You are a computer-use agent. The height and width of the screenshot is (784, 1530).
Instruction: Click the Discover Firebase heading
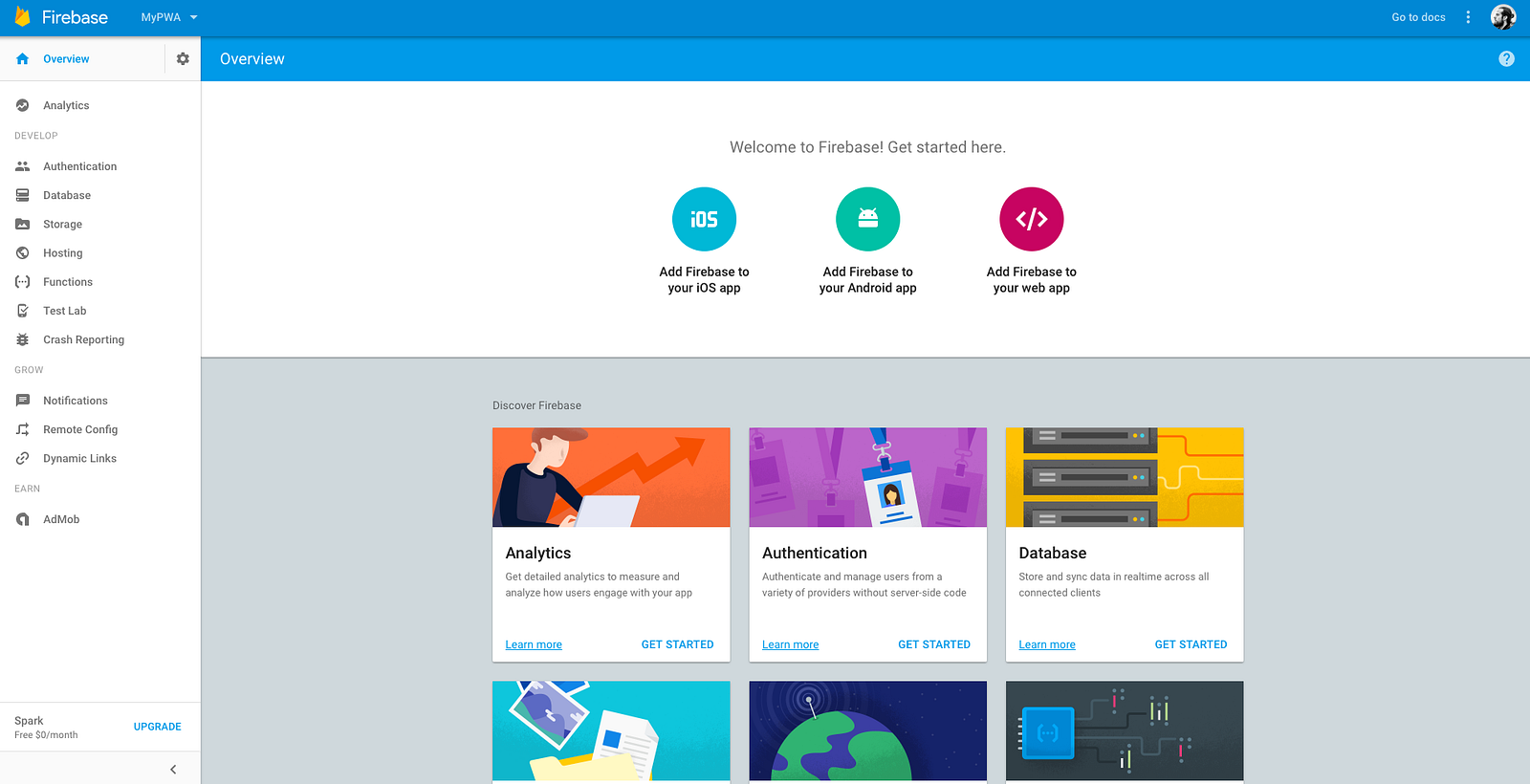click(536, 405)
